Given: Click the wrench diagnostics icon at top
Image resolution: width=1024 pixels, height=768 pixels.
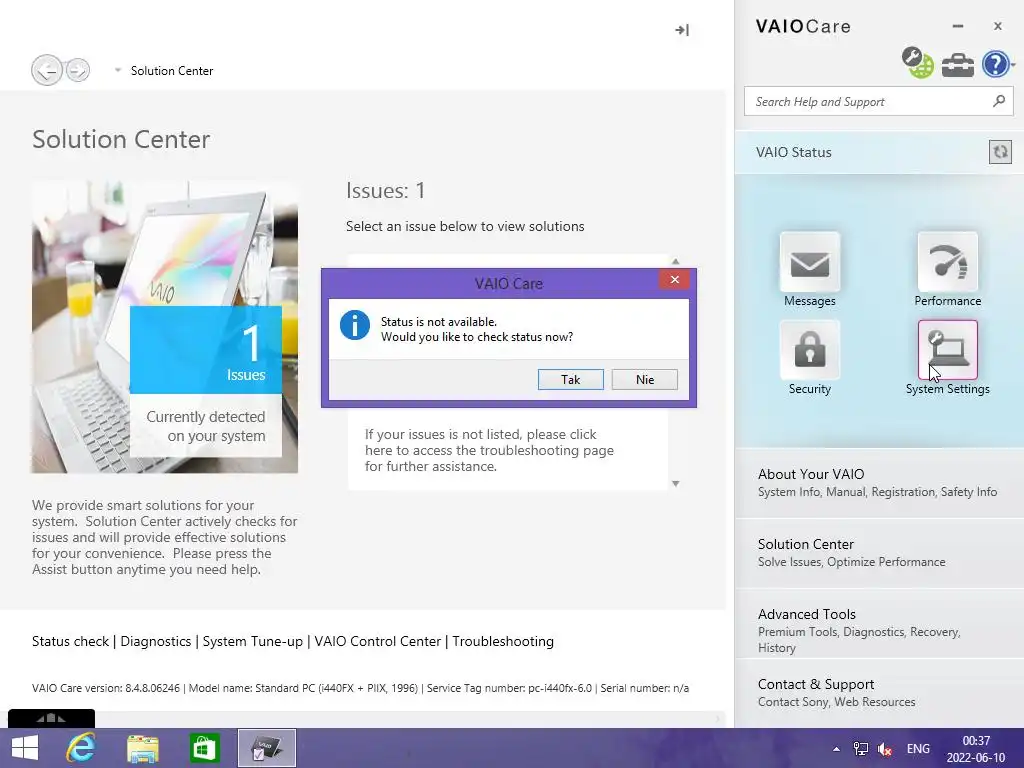Looking at the screenshot, I should 918,63.
